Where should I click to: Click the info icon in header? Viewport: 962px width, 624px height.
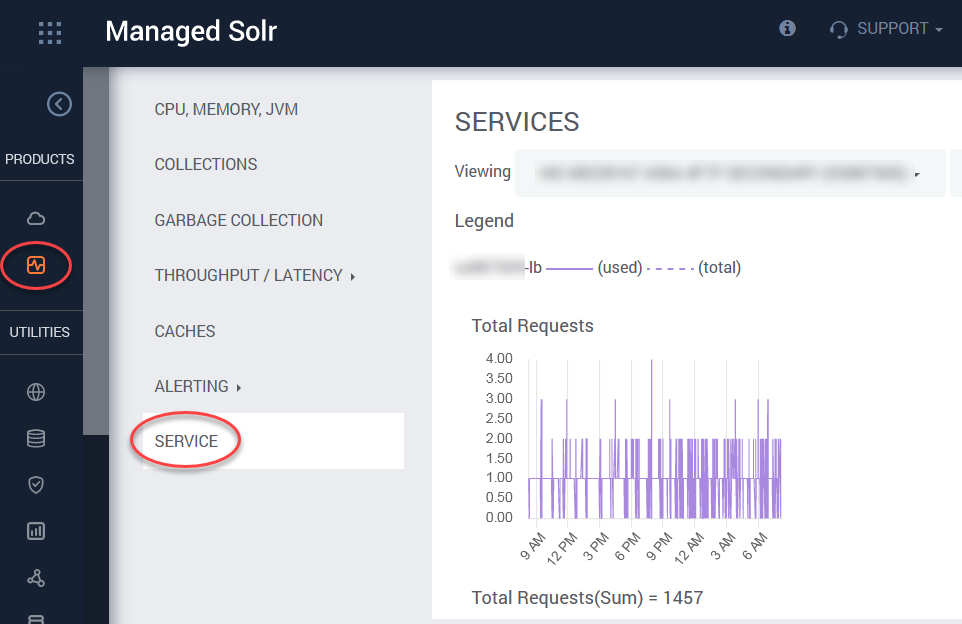pos(787,28)
